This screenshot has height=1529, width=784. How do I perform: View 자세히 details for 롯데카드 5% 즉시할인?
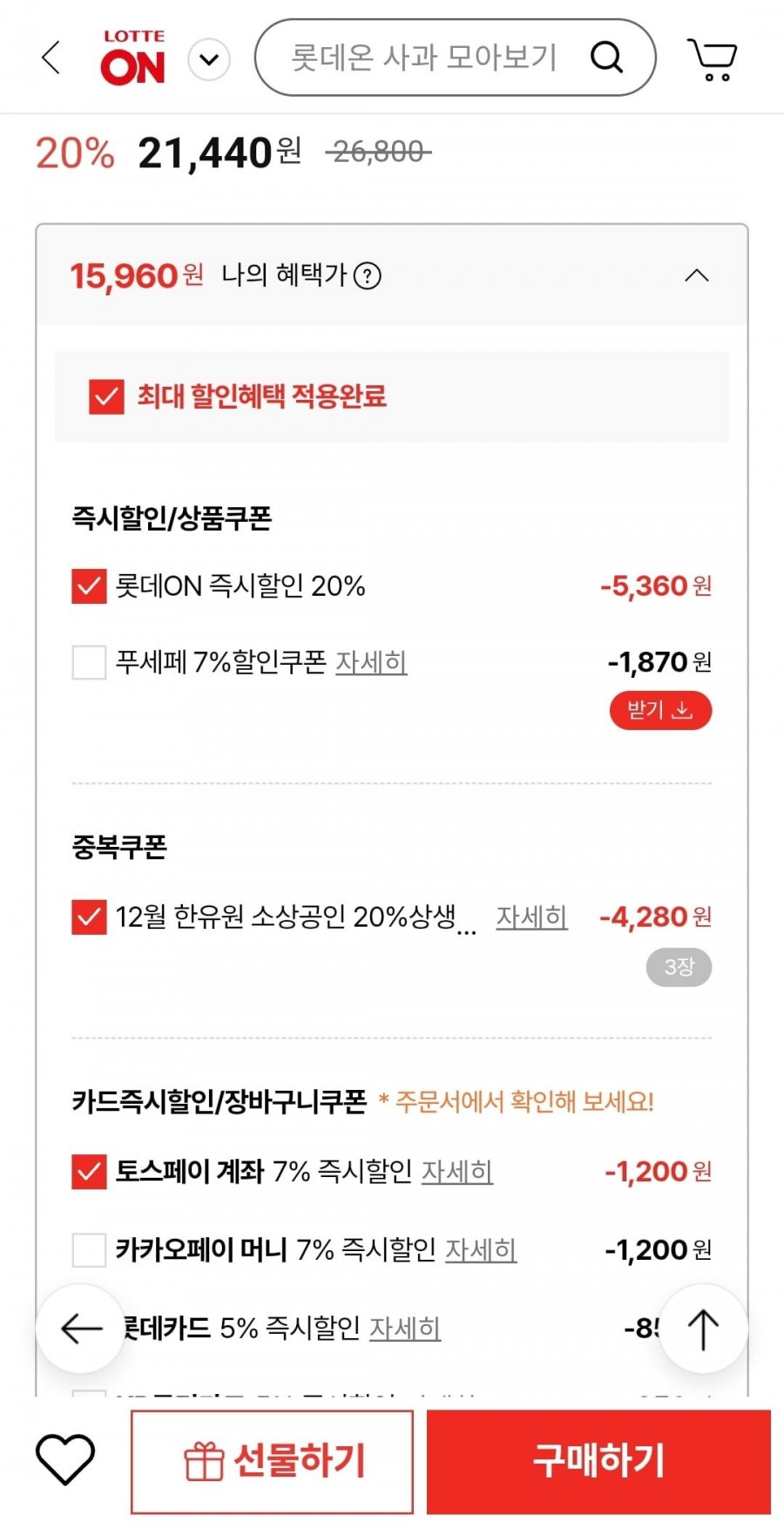405,1328
